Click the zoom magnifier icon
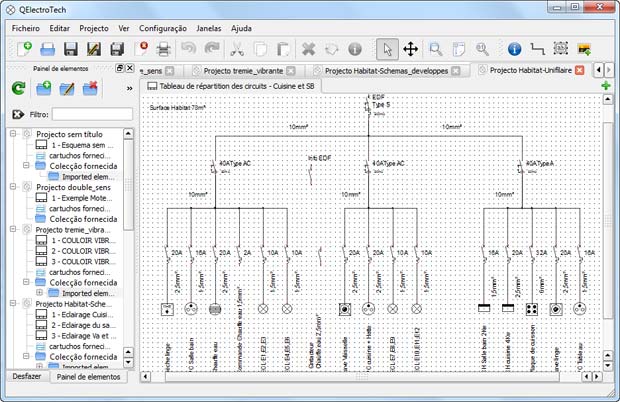This screenshot has width=620, height=402. point(436,48)
